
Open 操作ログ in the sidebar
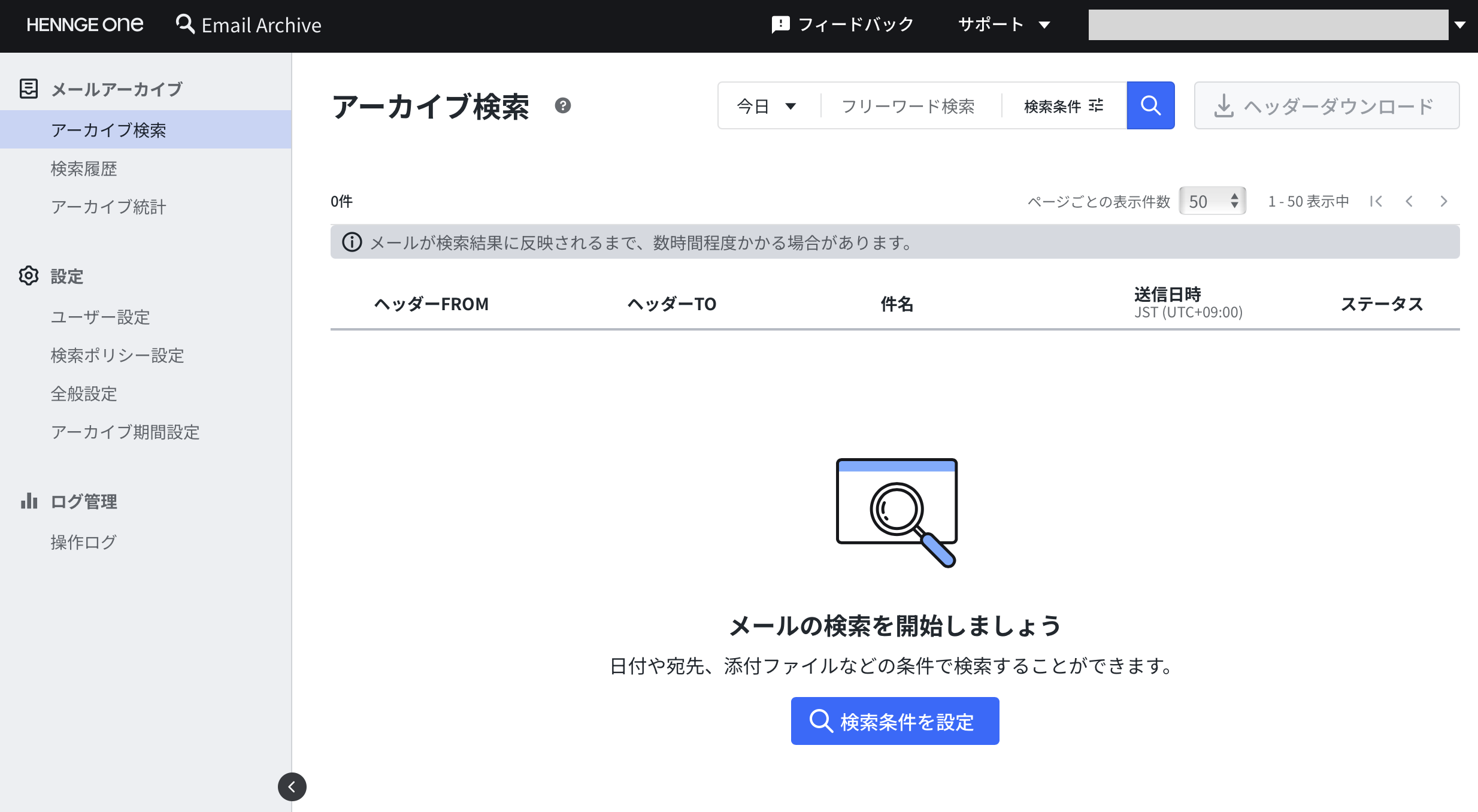click(x=83, y=542)
